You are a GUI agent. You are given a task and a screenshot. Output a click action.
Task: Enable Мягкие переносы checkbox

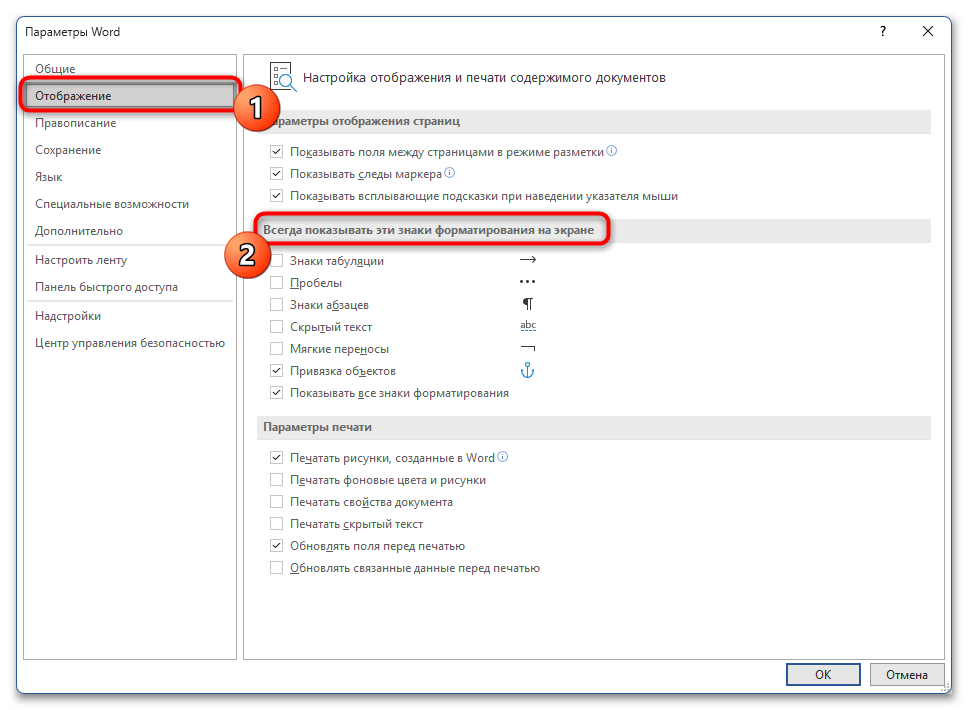click(277, 349)
